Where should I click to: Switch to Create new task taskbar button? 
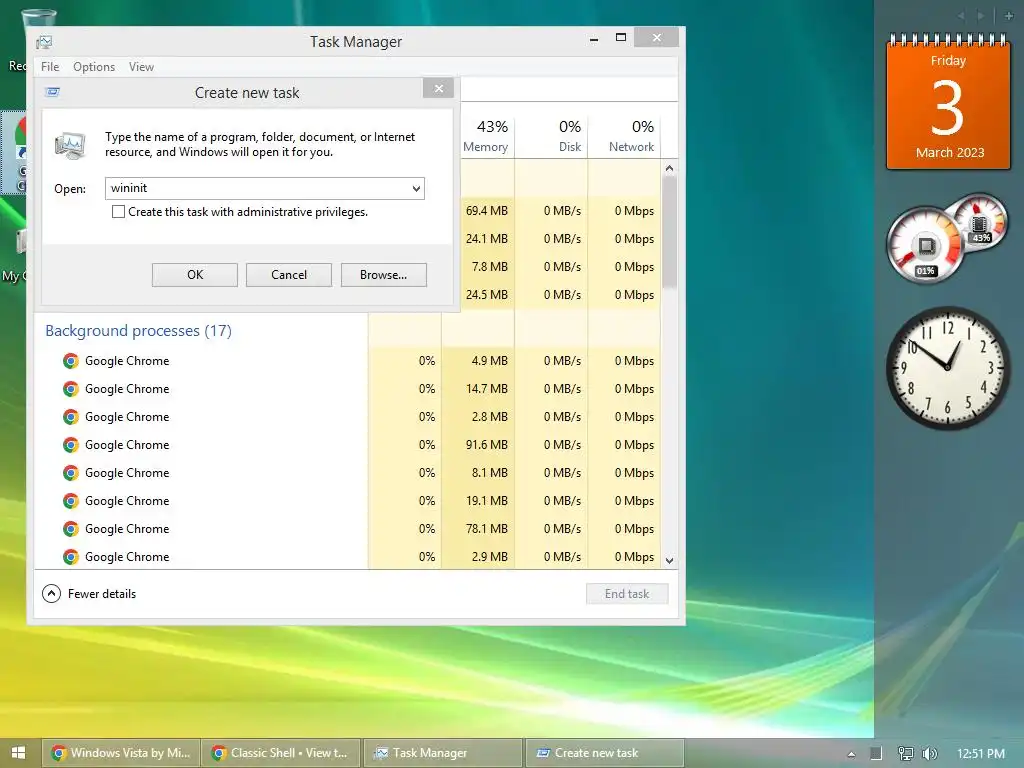604,753
